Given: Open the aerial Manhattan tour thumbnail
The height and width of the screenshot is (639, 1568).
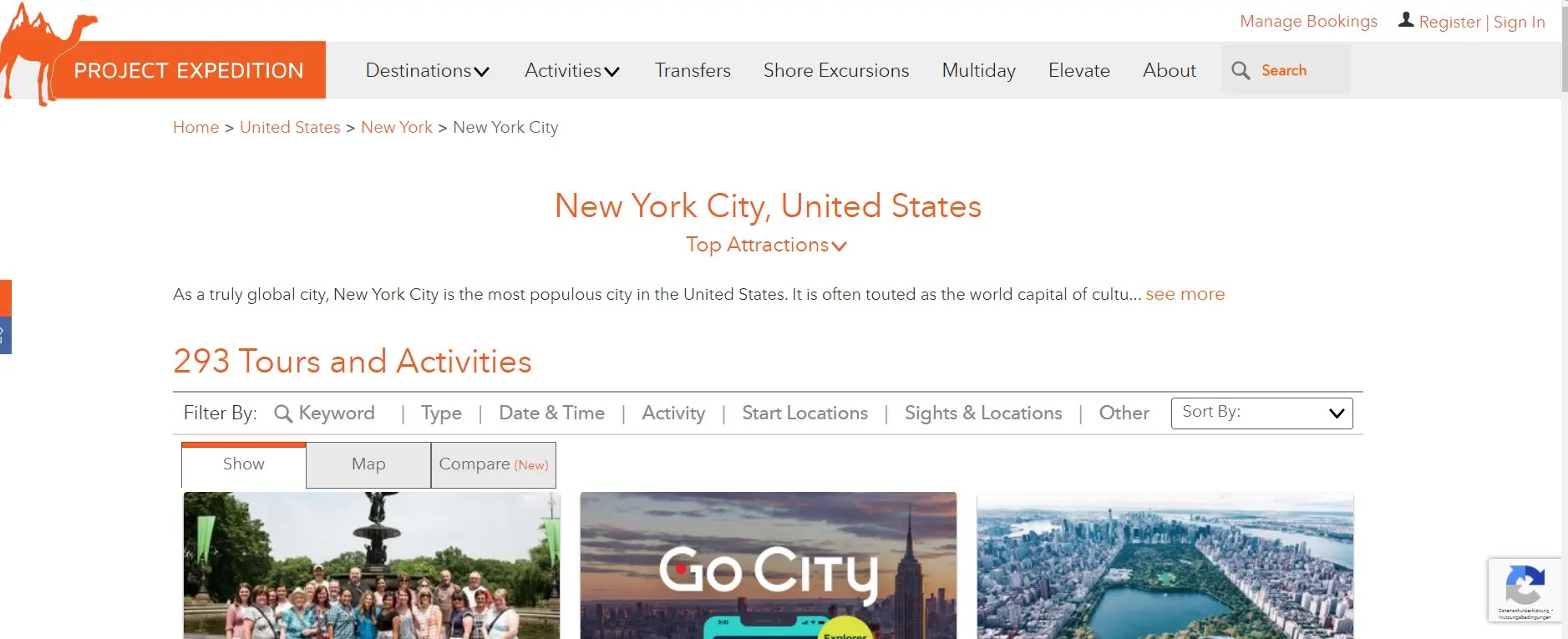Looking at the screenshot, I should click(1165, 565).
